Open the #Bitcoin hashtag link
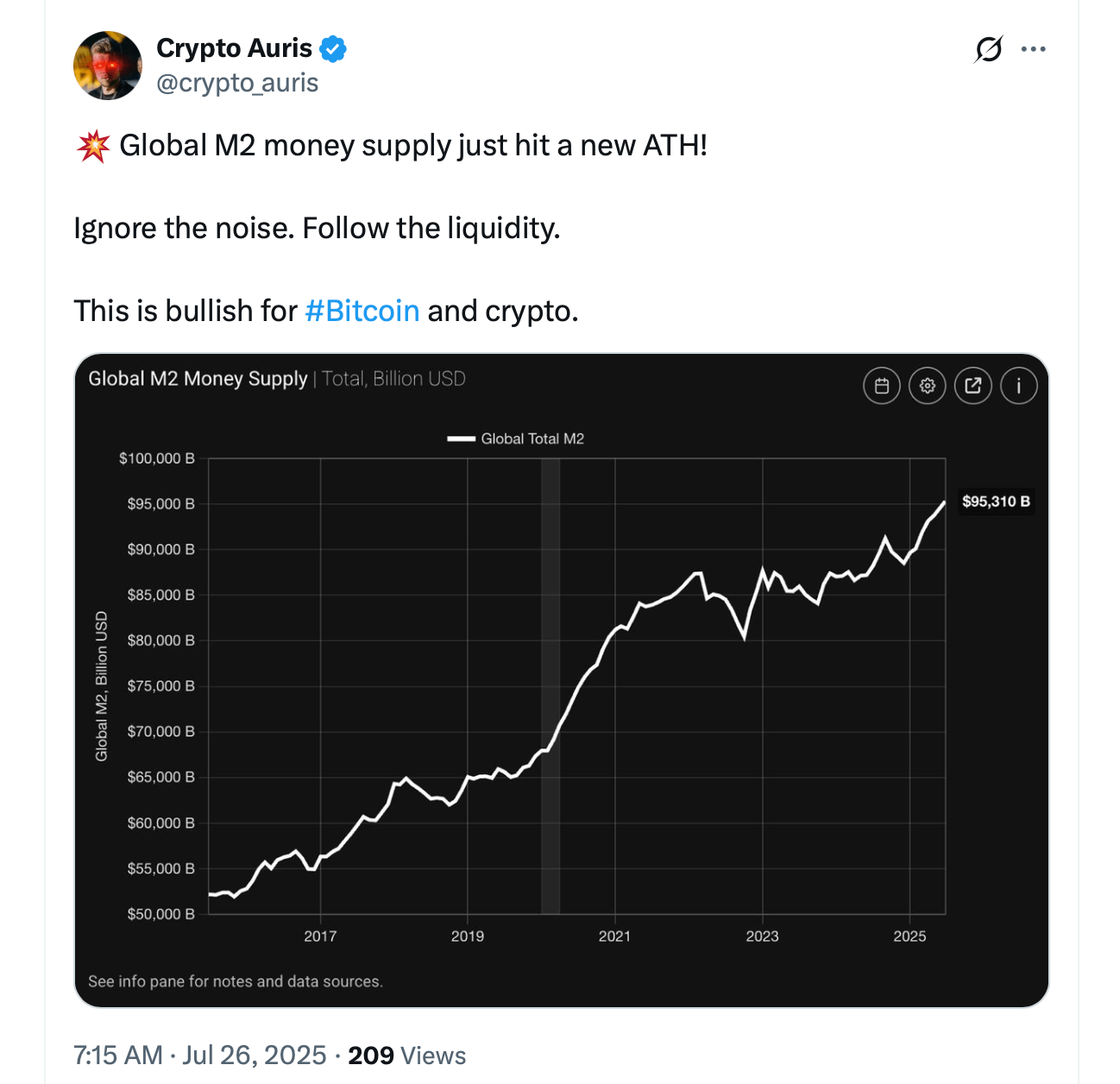 click(x=362, y=311)
